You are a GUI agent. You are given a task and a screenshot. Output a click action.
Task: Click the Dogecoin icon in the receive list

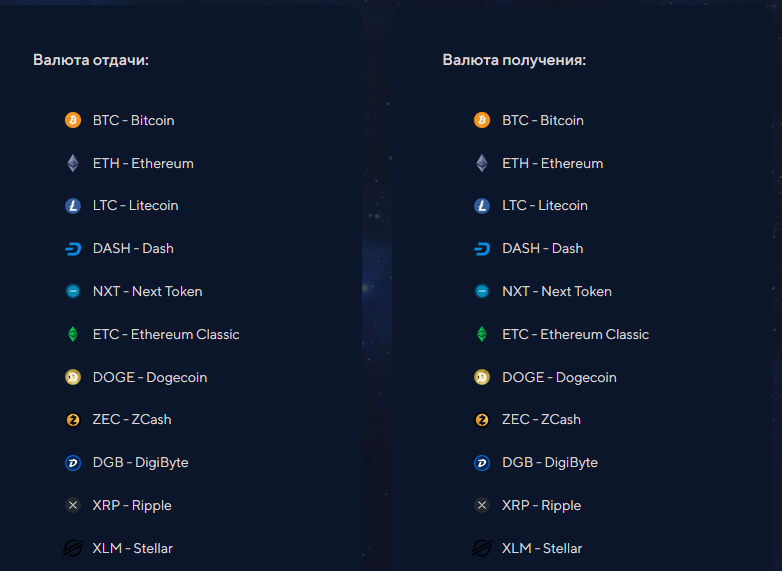(x=482, y=377)
